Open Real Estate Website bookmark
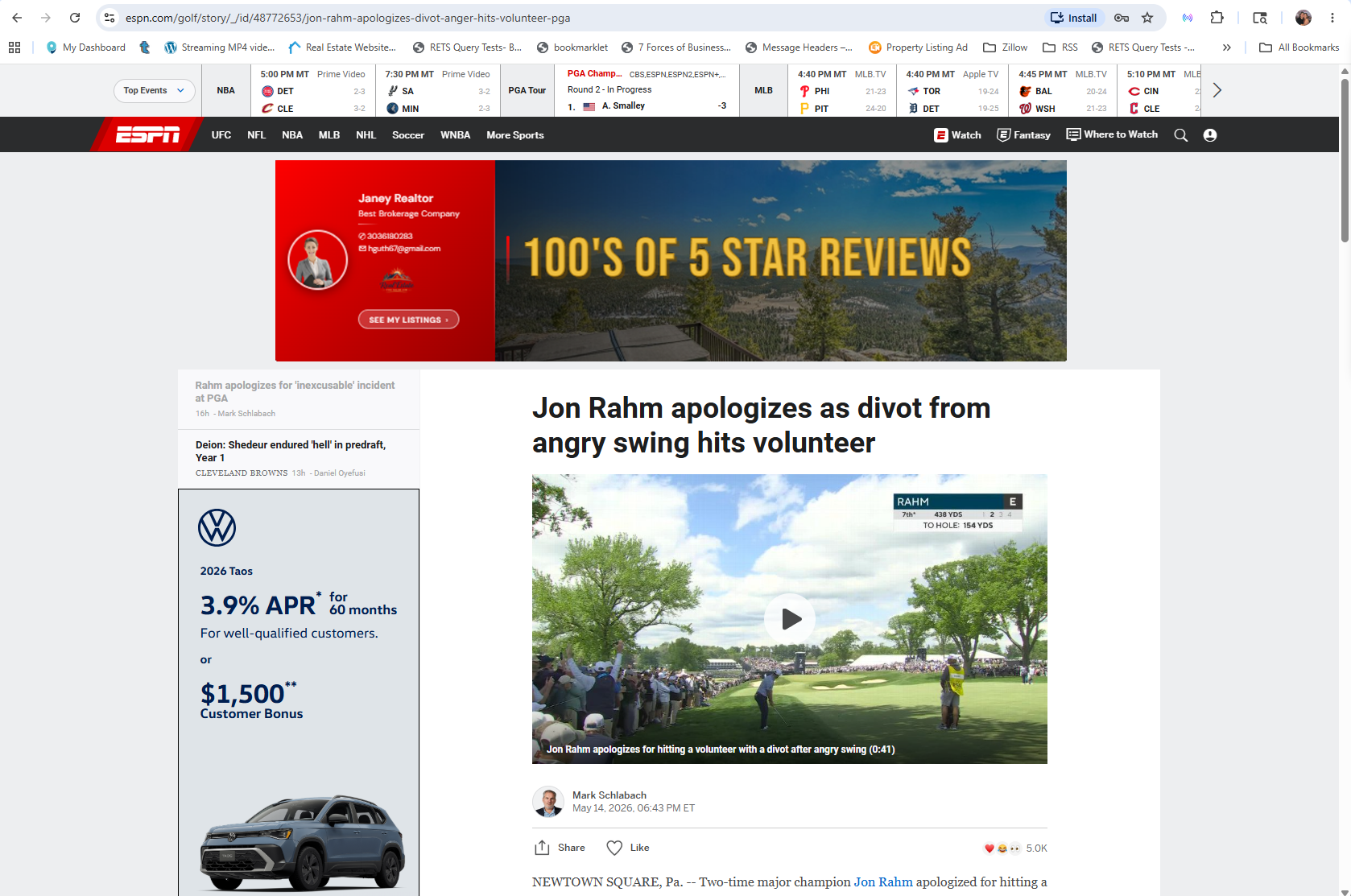This screenshot has width=1351, height=896. (342, 47)
